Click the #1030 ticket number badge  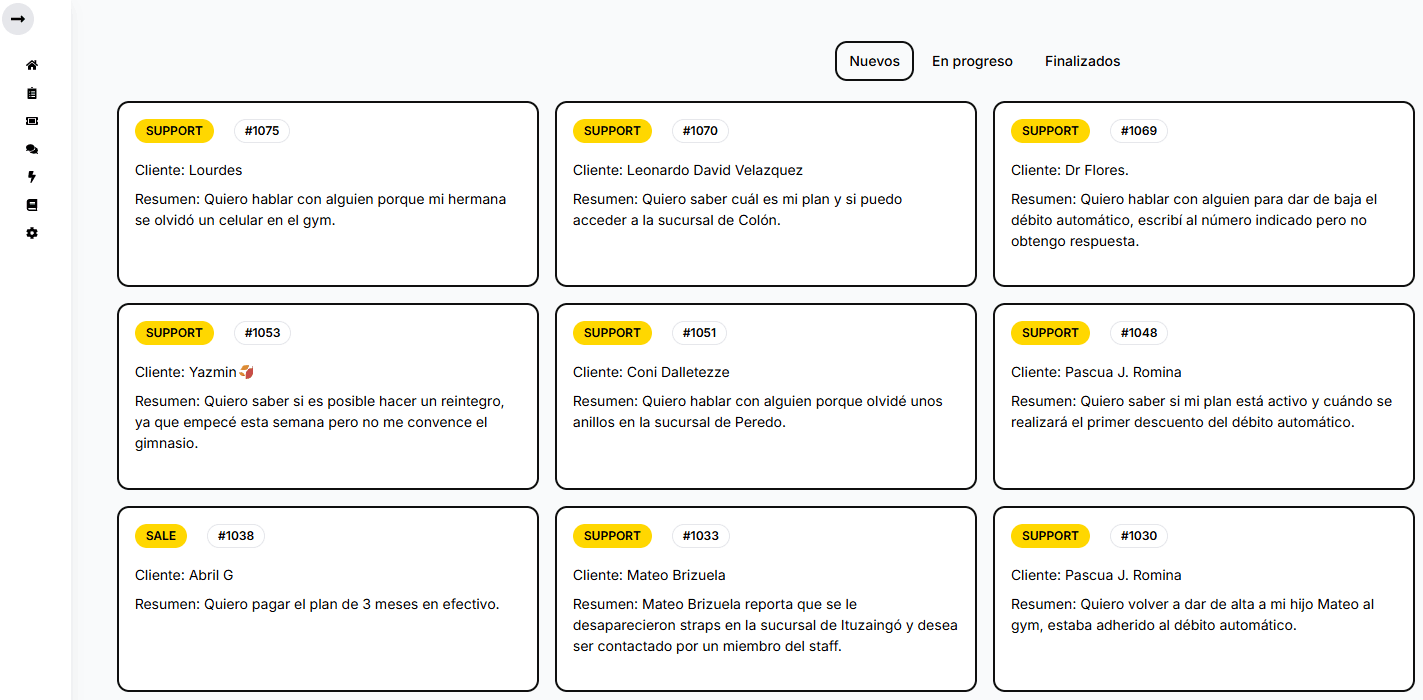(x=1138, y=536)
